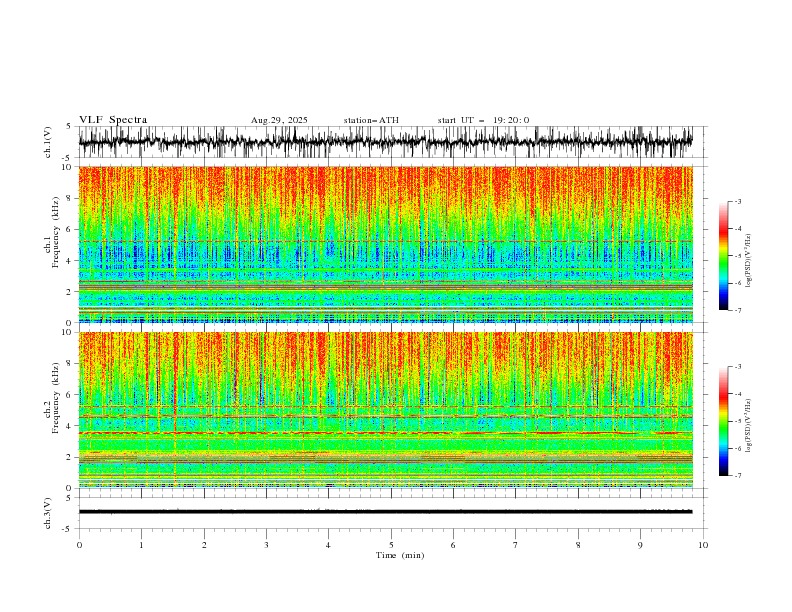Screen dimensions: 792x612
Task: Click the date "Aug.29, 2025"
Action: pos(279,120)
